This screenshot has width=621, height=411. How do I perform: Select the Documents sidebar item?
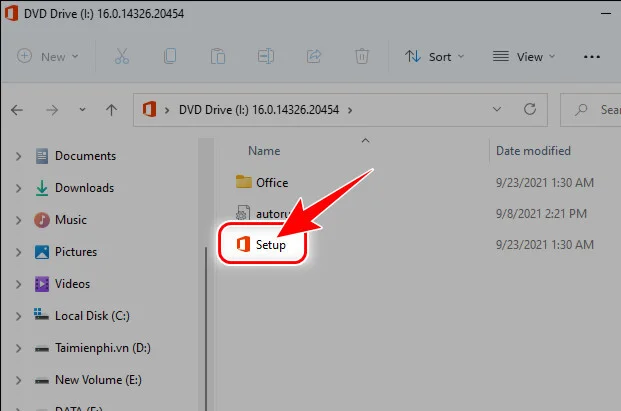(x=85, y=156)
